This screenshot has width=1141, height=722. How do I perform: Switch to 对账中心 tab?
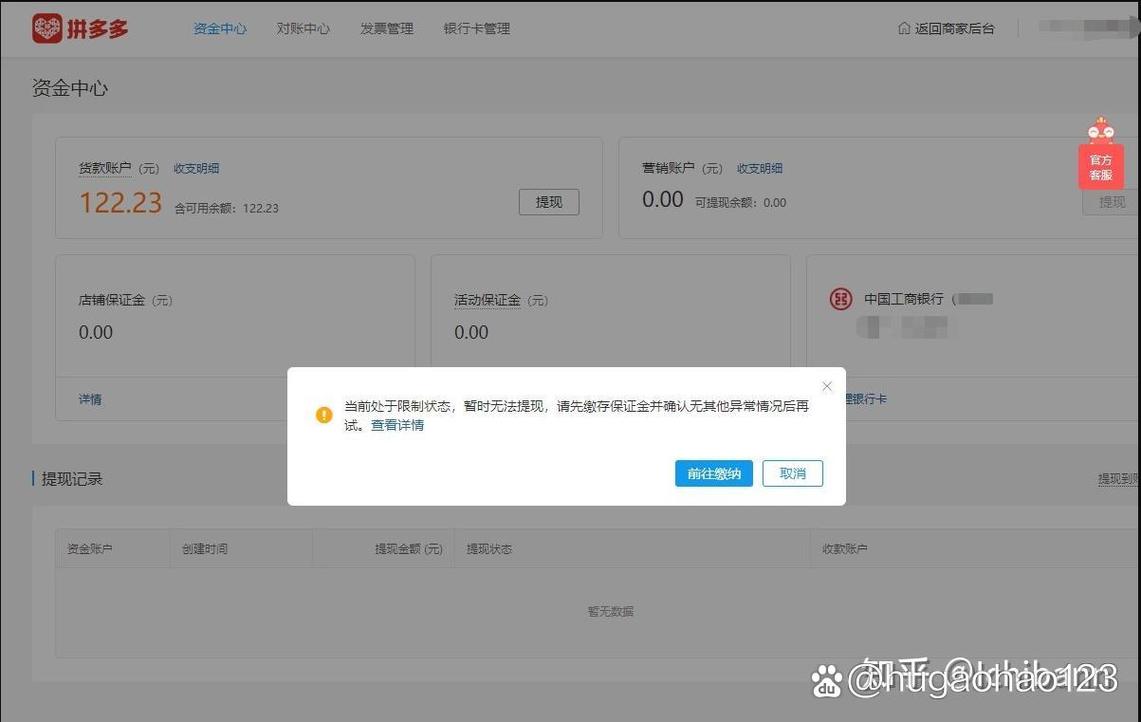click(303, 28)
